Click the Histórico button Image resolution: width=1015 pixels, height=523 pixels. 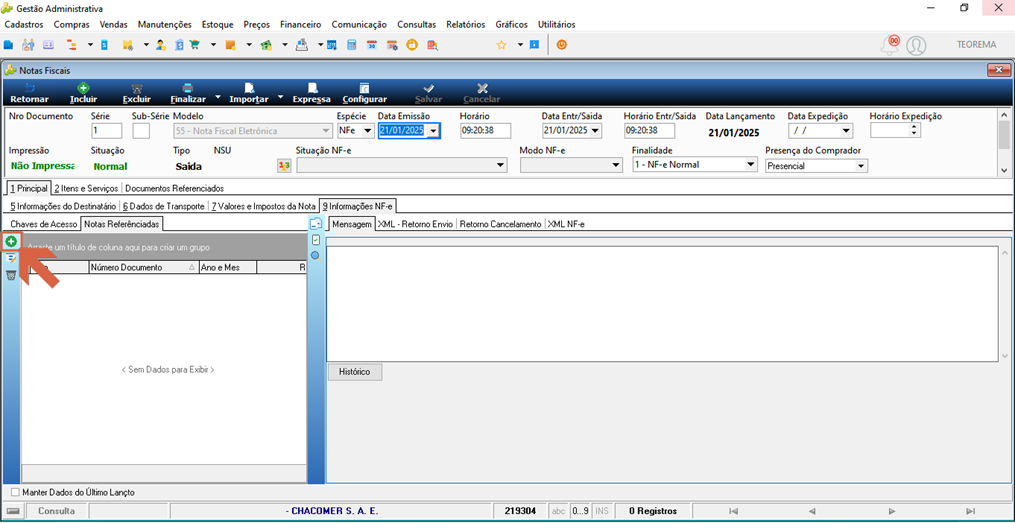pyautogui.click(x=355, y=372)
